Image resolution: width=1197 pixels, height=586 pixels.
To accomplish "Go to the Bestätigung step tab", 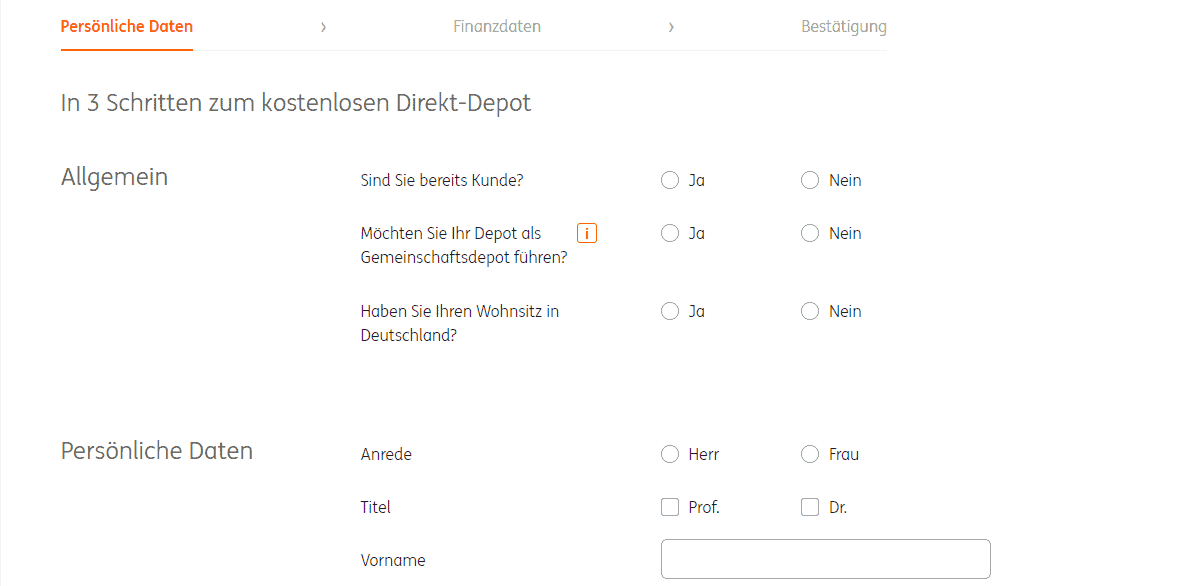I will 844,27.
